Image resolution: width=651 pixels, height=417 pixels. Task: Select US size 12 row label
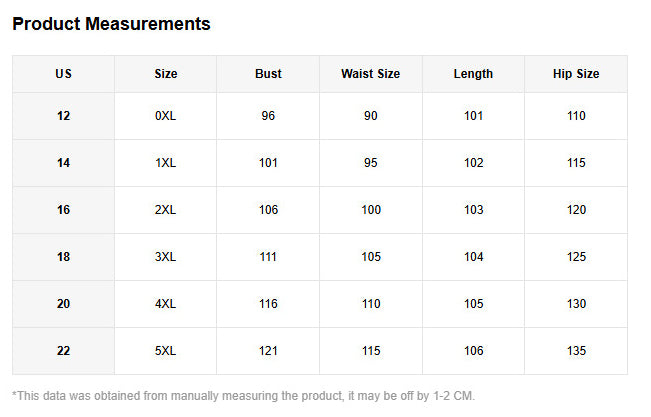coord(64,116)
